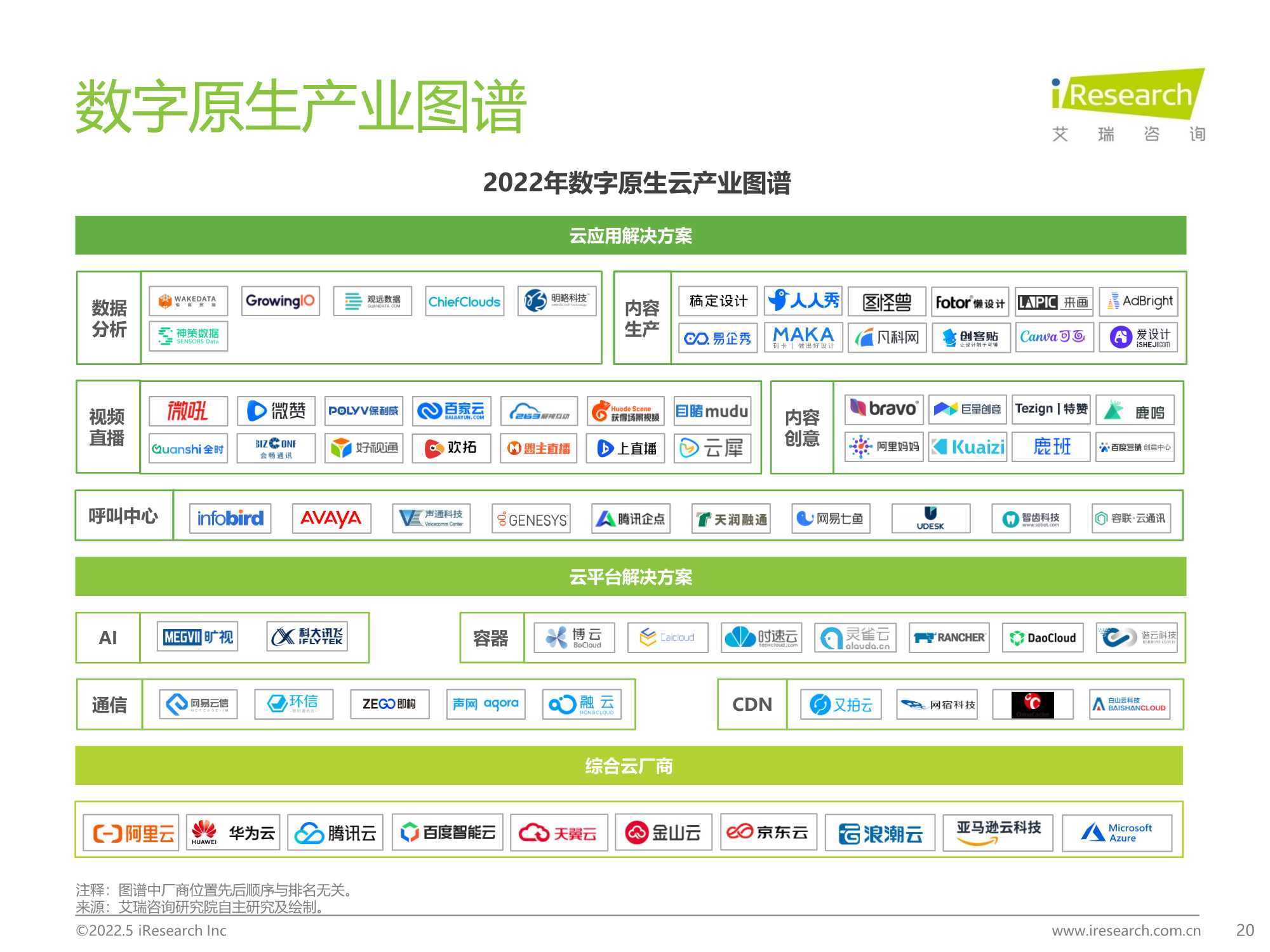The width and height of the screenshot is (1270, 952).
Task: Click the 金山云 logo
Action: pyautogui.click(x=664, y=833)
